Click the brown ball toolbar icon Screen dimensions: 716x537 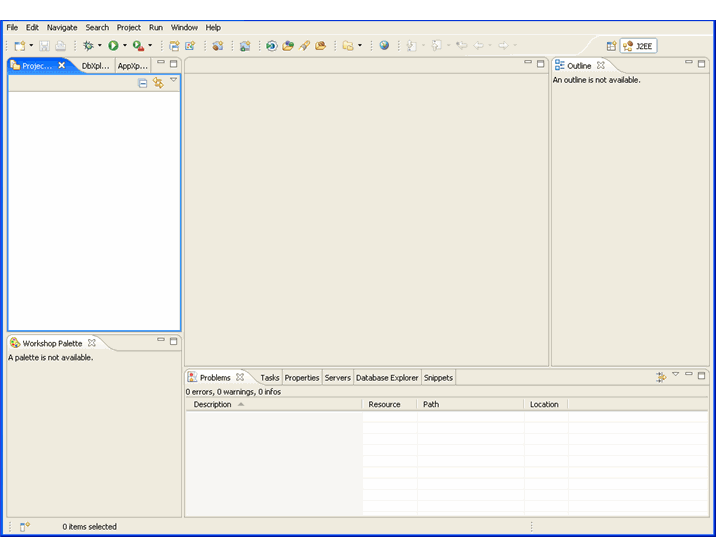pos(218,46)
